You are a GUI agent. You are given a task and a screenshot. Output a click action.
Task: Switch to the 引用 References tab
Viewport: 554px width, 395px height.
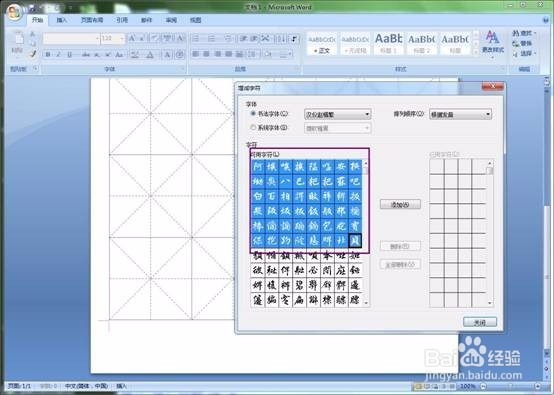click(x=122, y=20)
